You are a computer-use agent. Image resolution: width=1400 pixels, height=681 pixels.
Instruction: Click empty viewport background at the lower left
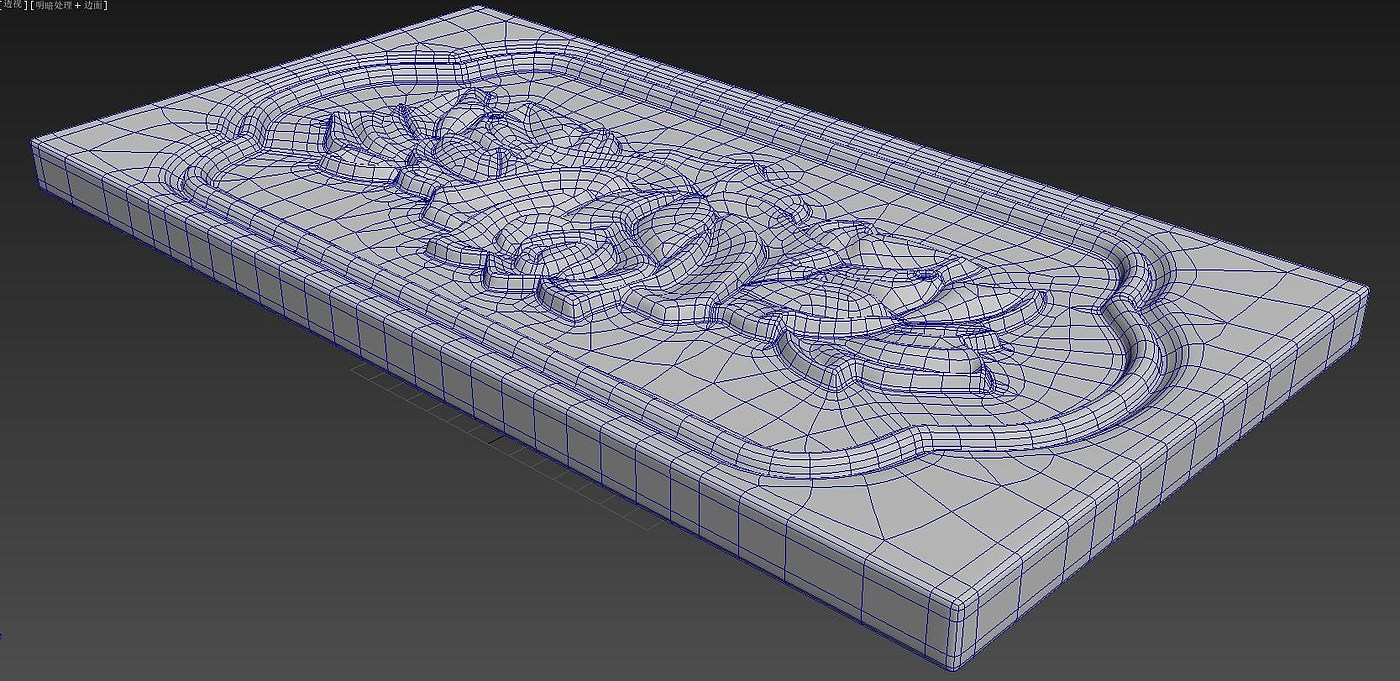(150, 550)
